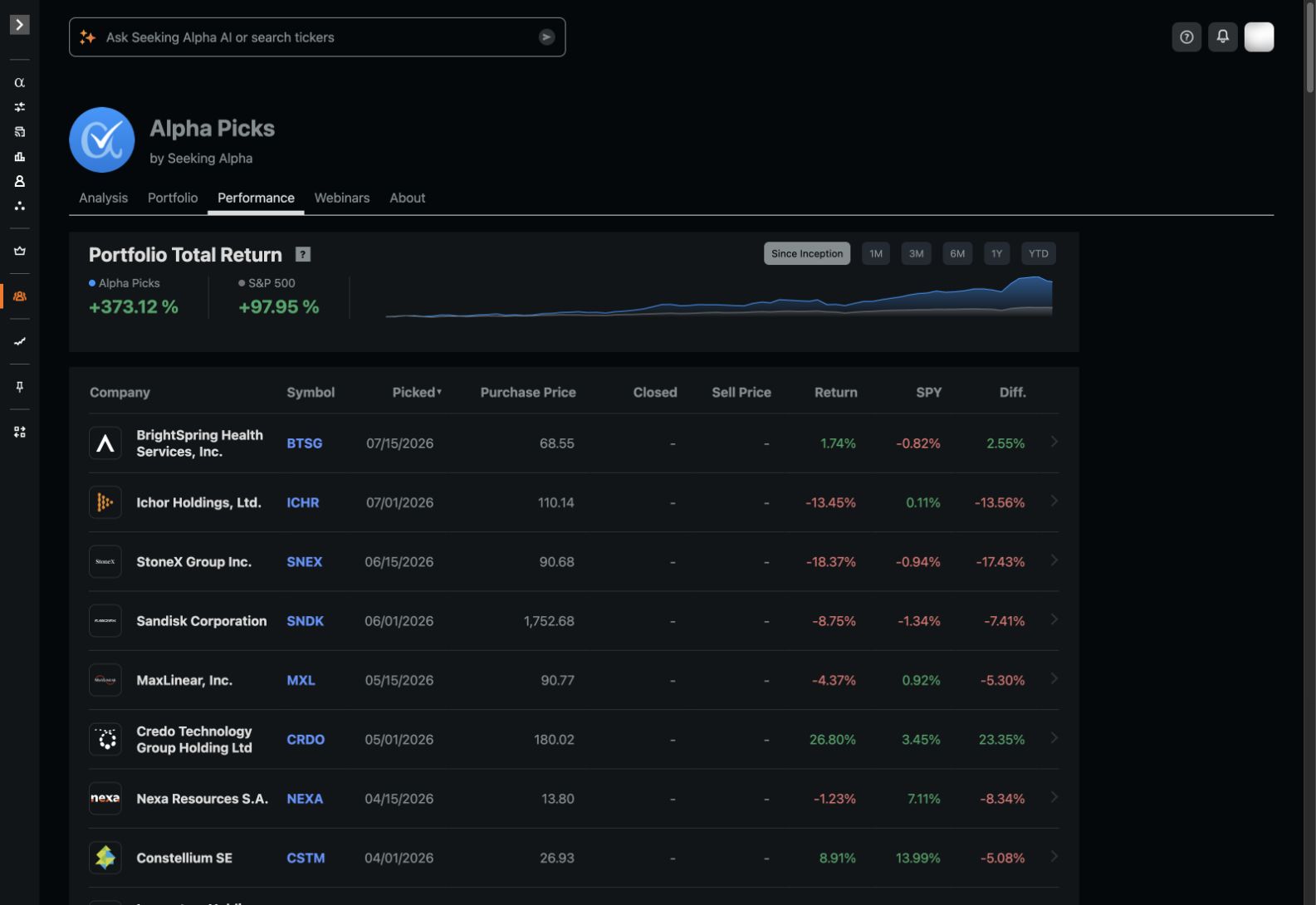
Task: Open the CSTM ticker link
Action: pyautogui.click(x=306, y=858)
